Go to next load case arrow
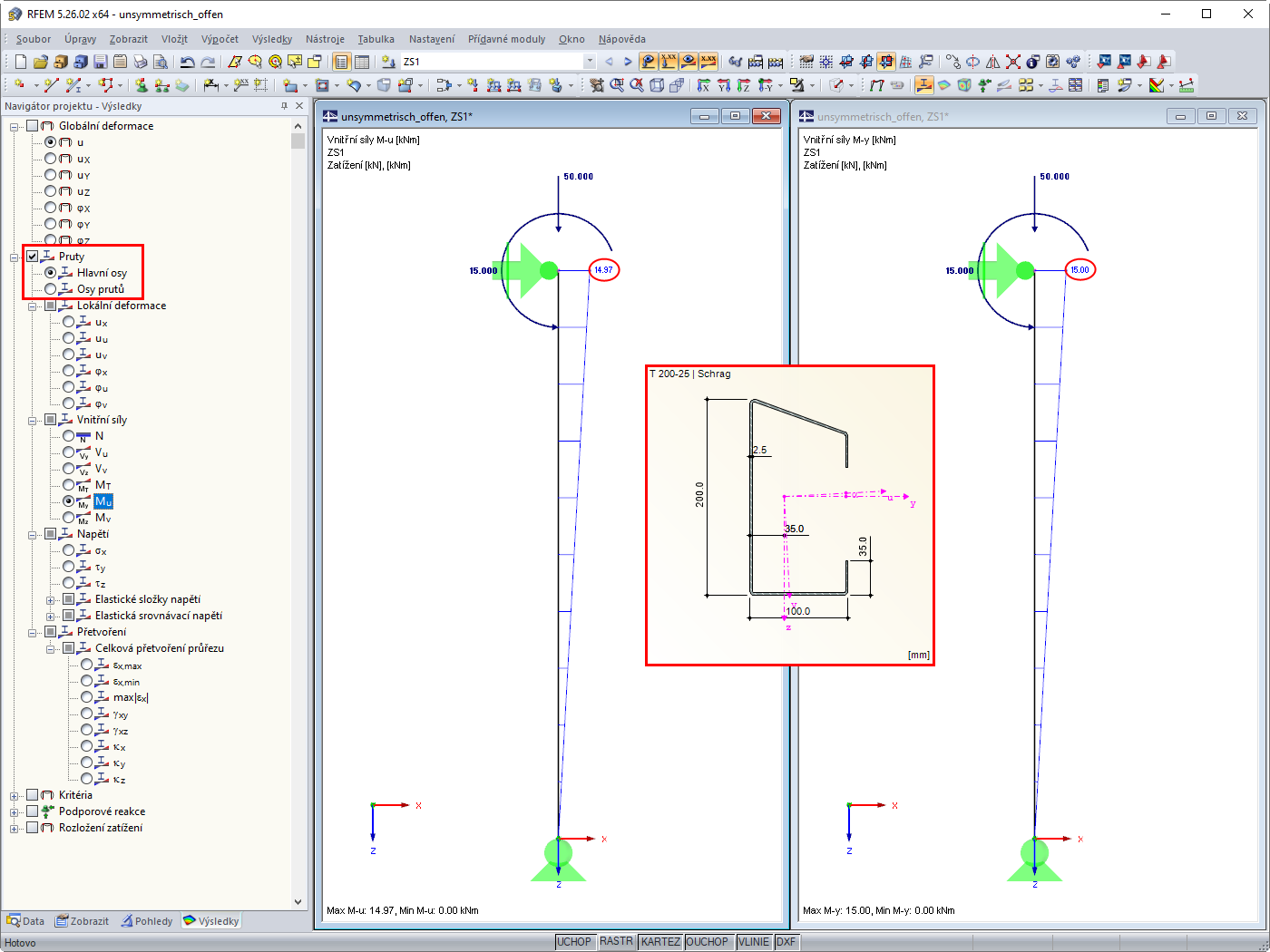Viewport: 1270px width, 952px height. tap(628, 62)
